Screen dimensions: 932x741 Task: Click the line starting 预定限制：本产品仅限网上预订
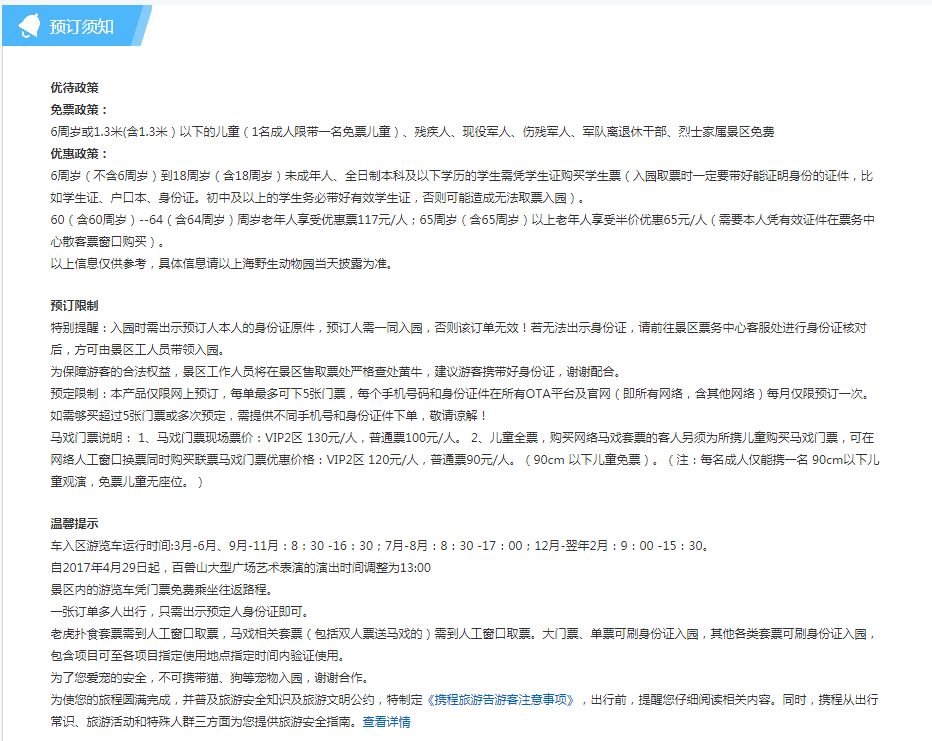[462, 393]
